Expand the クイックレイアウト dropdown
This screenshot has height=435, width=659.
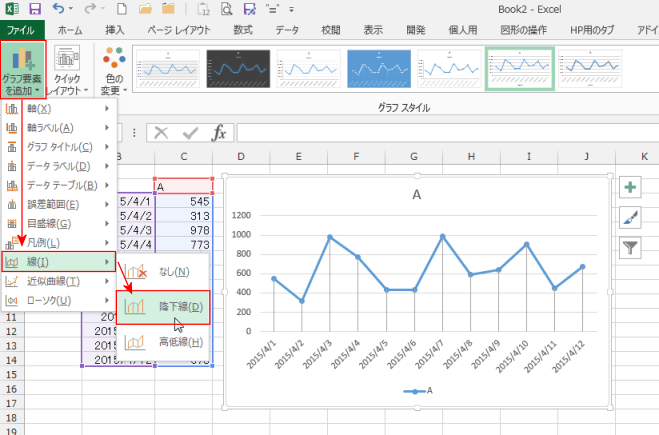click(x=67, y=68)
